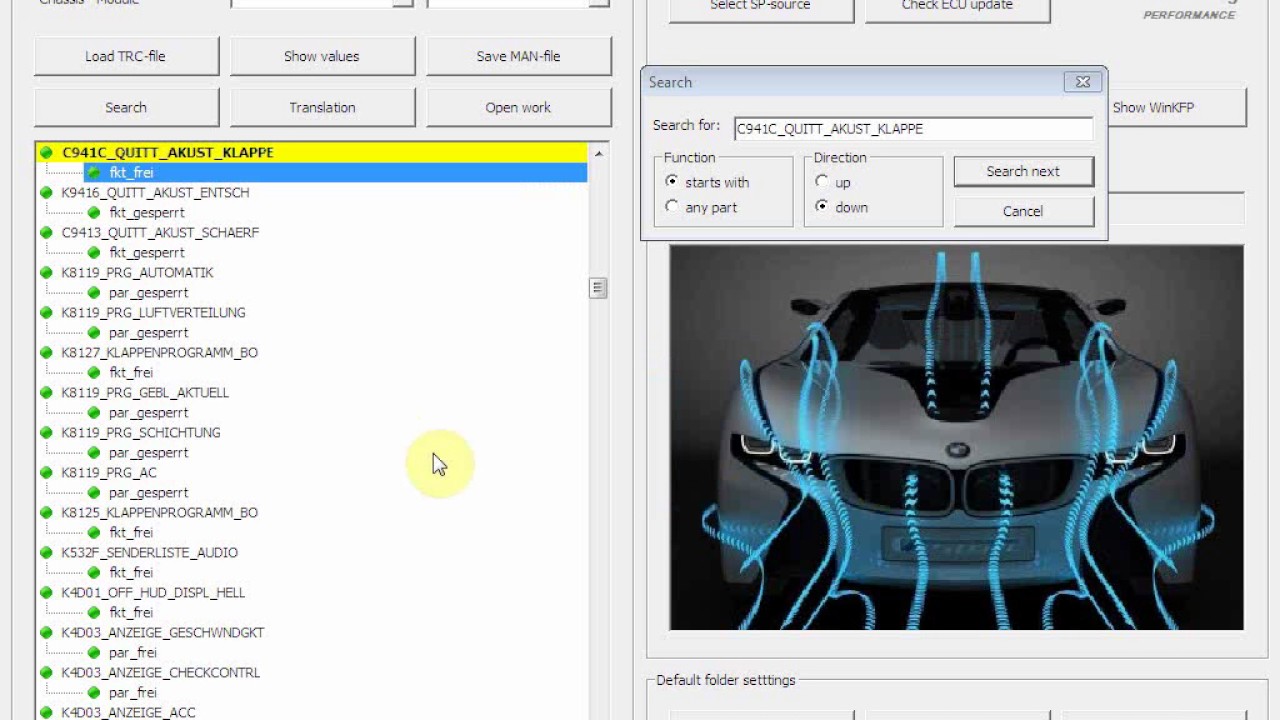The height and width of the screenshot is (720, 1280).
Task: Select fkt_gesperrt under K9416_QUITT_AKUST_ENTSCH
Action: 147,213
